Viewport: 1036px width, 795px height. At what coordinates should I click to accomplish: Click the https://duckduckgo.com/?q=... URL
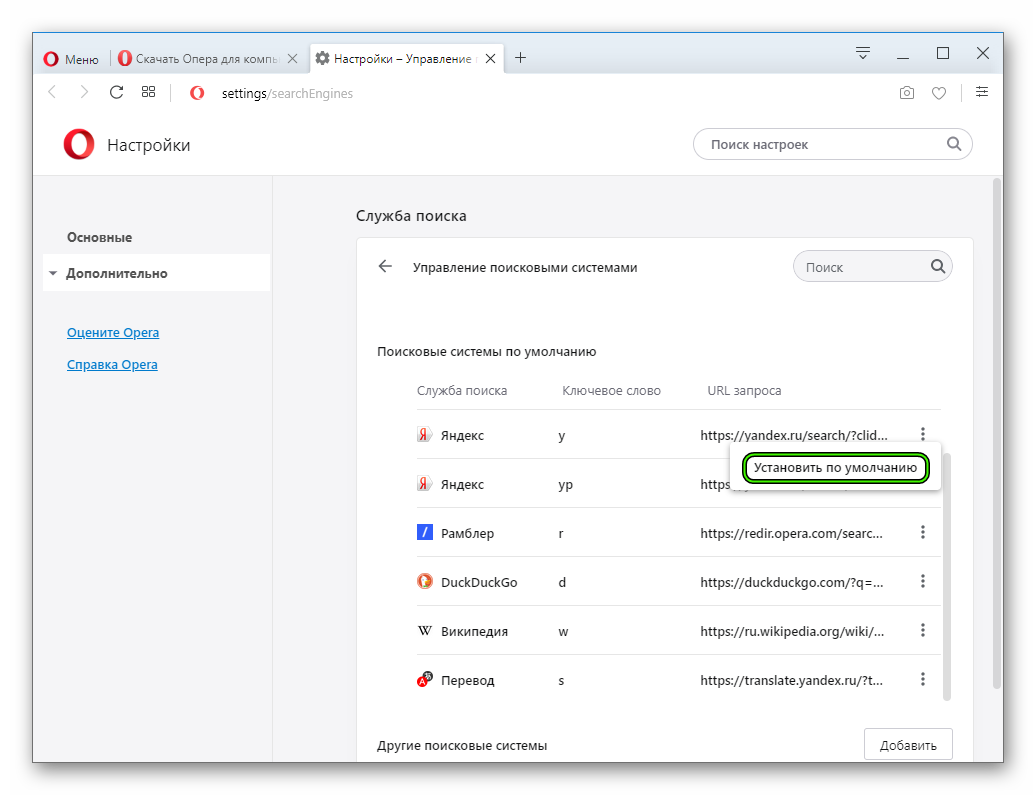(x=792, y=582)
